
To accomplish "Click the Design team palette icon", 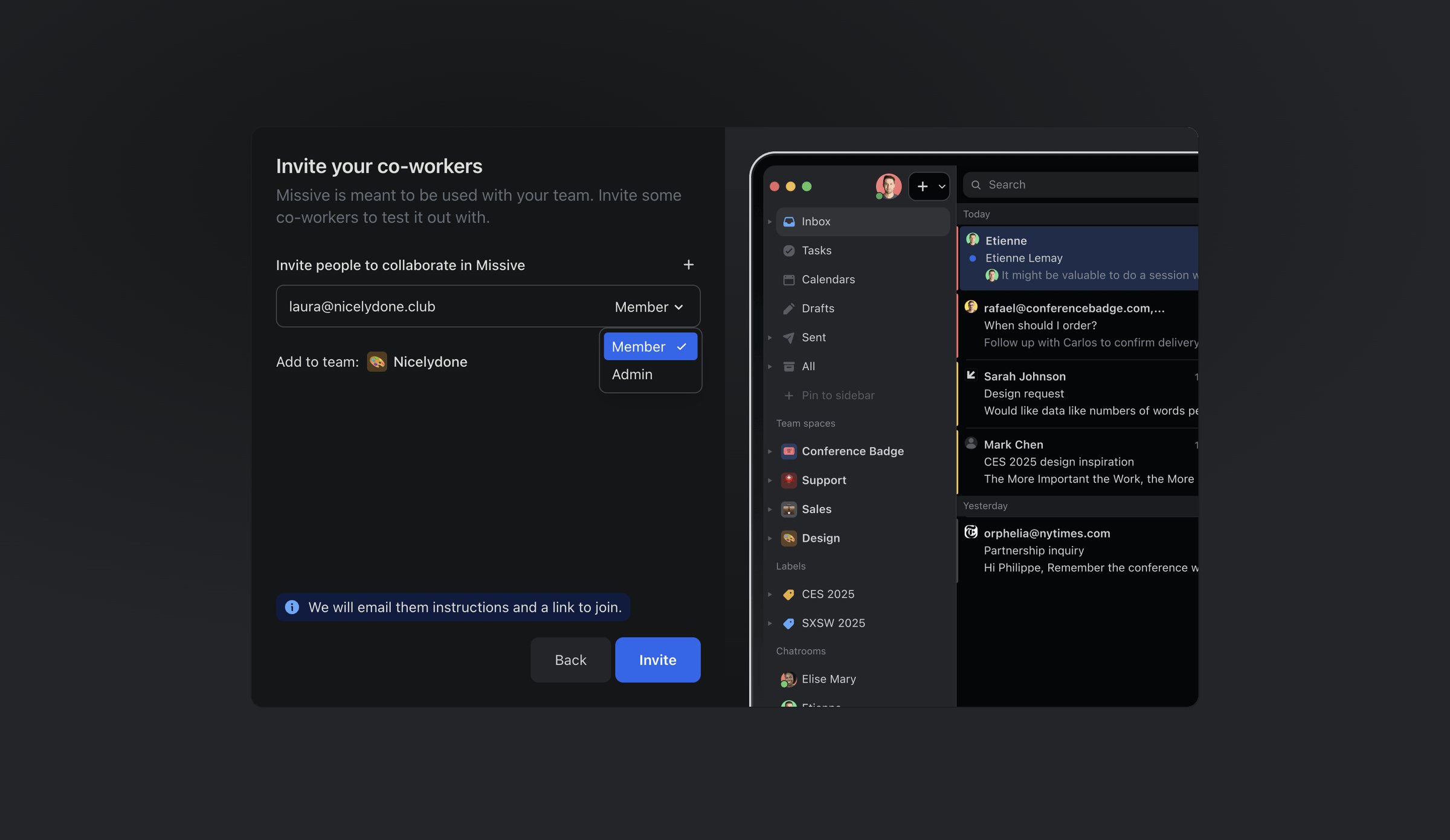I will click(788, 538).
